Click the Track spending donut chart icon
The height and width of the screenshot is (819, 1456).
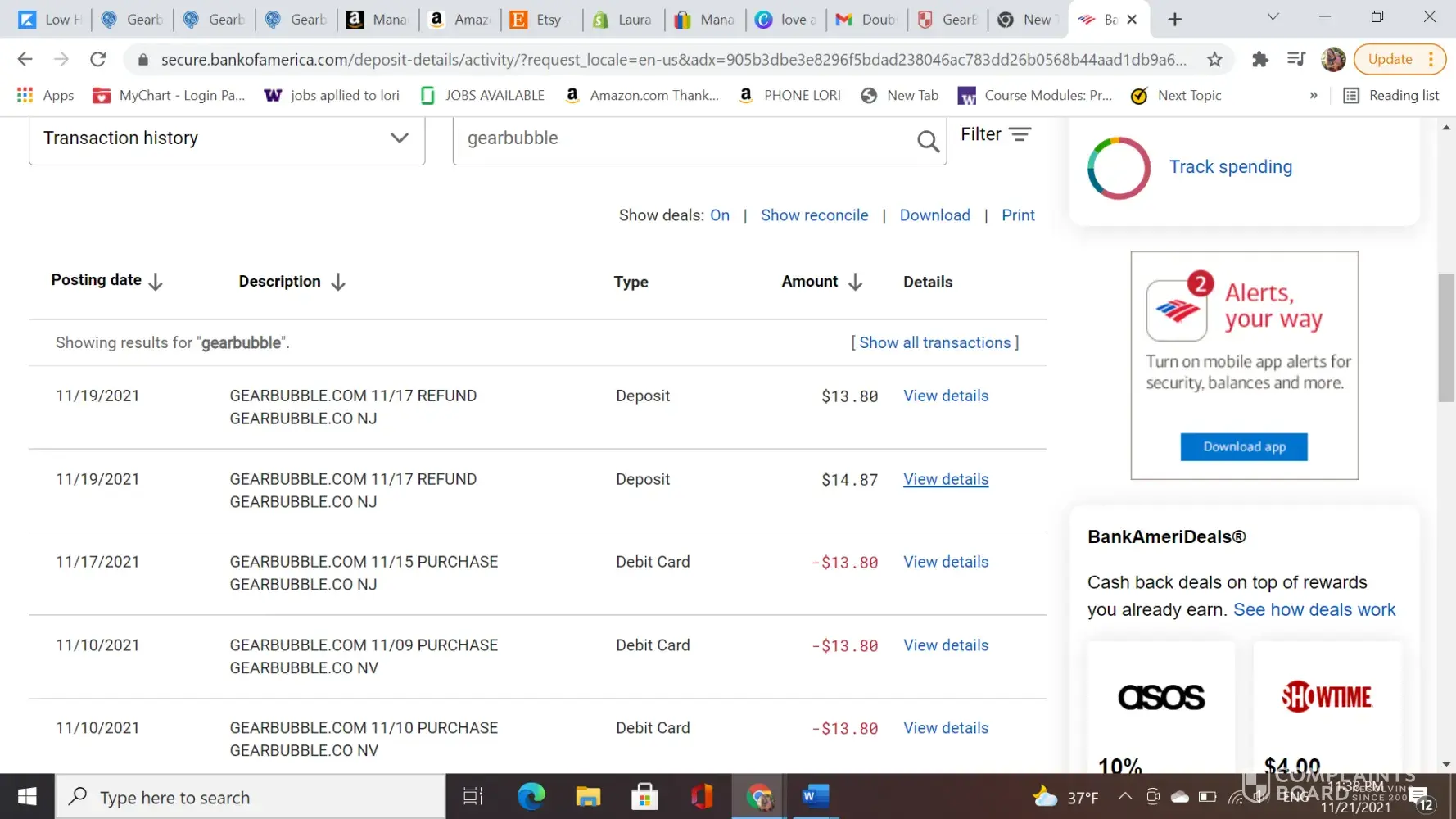(1119, 168)
